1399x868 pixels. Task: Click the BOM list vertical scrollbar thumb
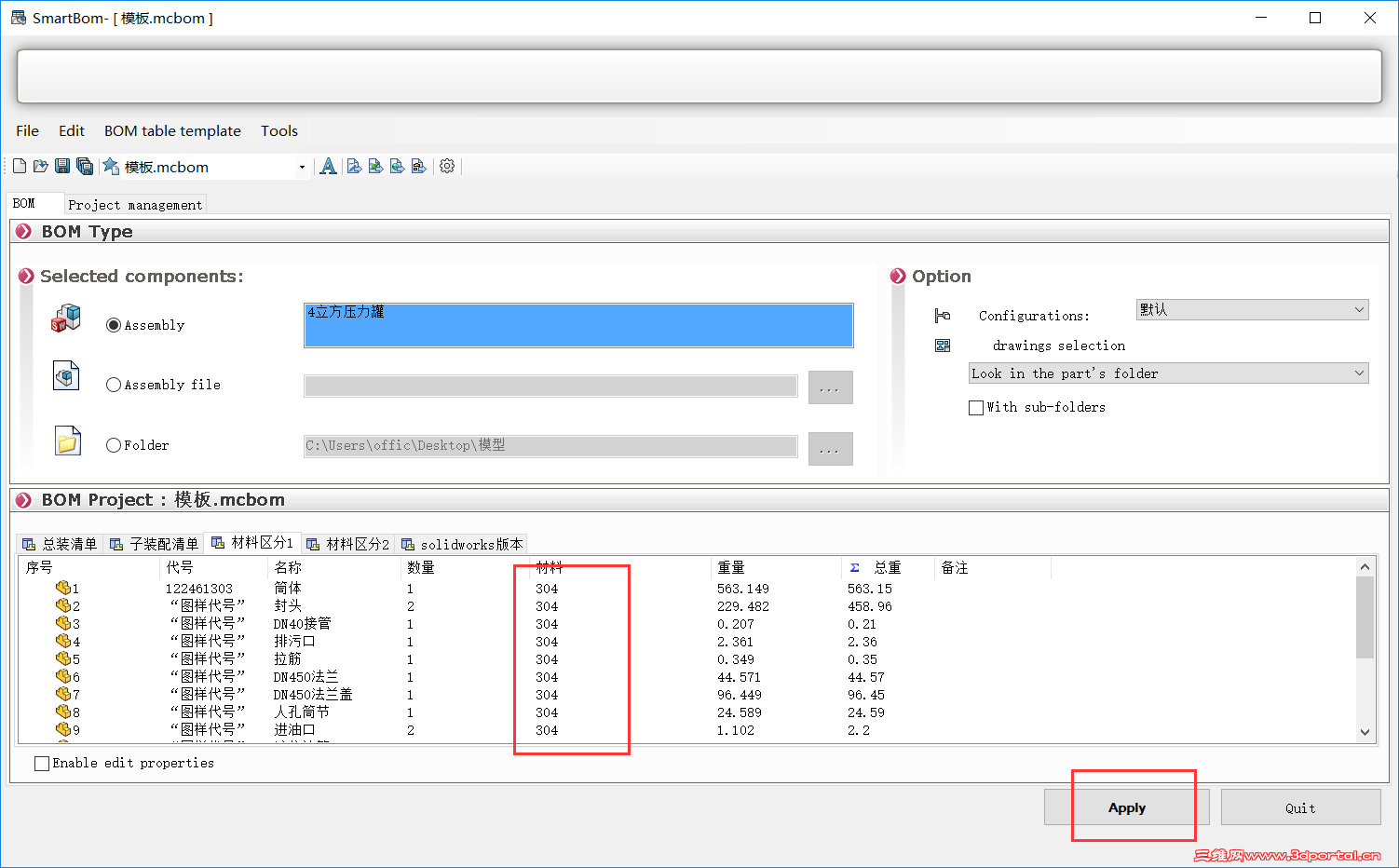(x=1365, y=617)
